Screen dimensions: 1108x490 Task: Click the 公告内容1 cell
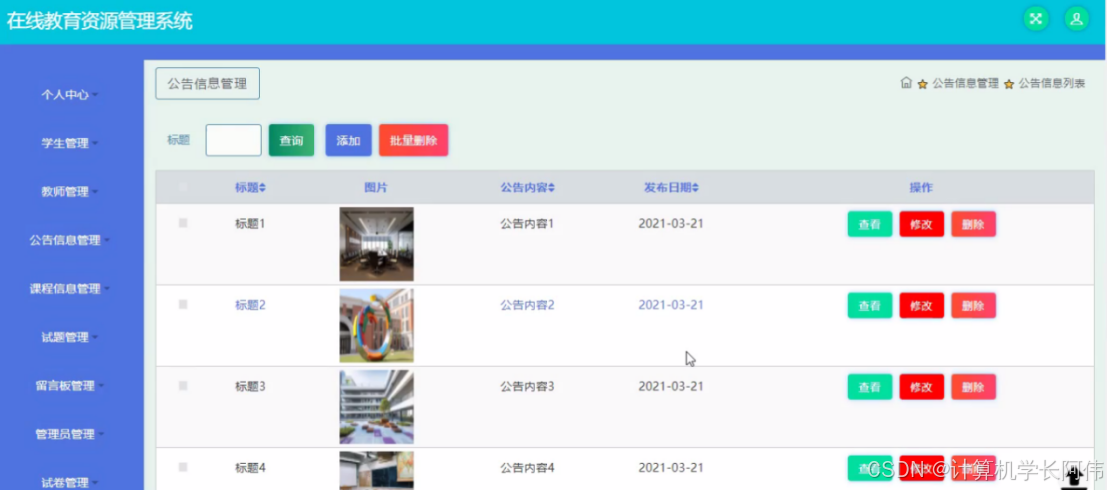tap(527, 223)
